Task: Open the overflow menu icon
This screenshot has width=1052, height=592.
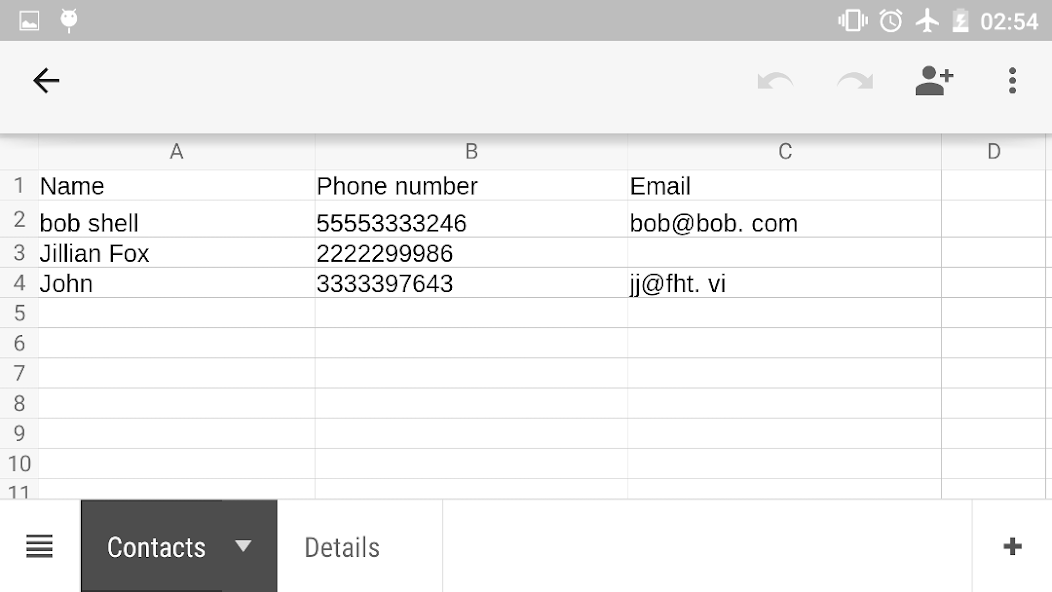Action: tap(1013, 81)
